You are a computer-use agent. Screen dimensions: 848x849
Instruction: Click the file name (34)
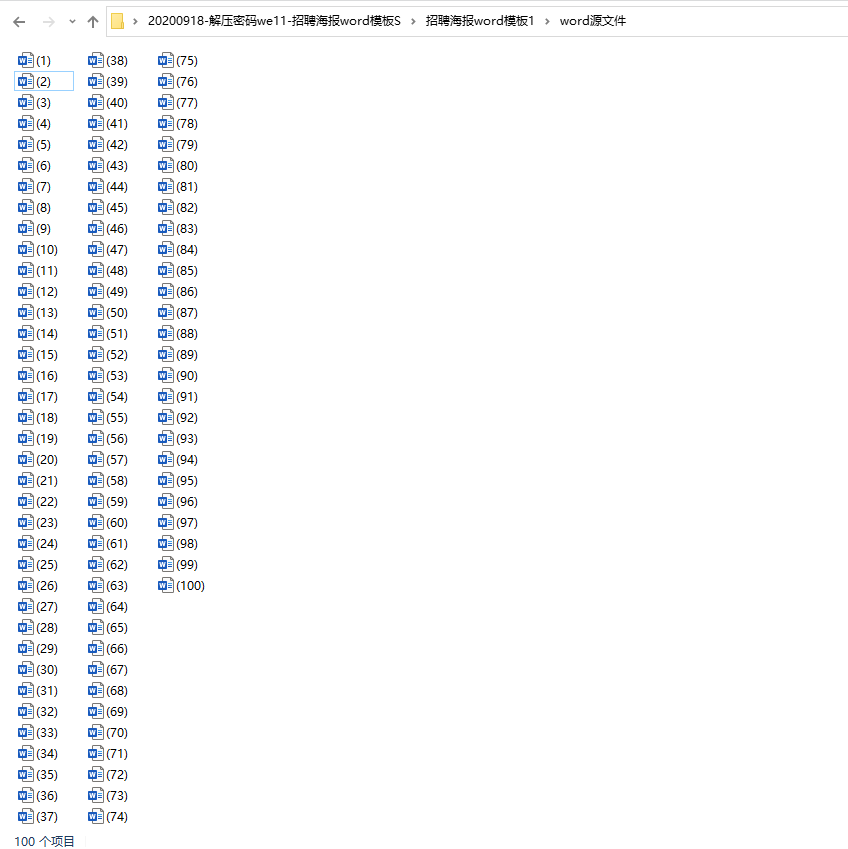47,753
